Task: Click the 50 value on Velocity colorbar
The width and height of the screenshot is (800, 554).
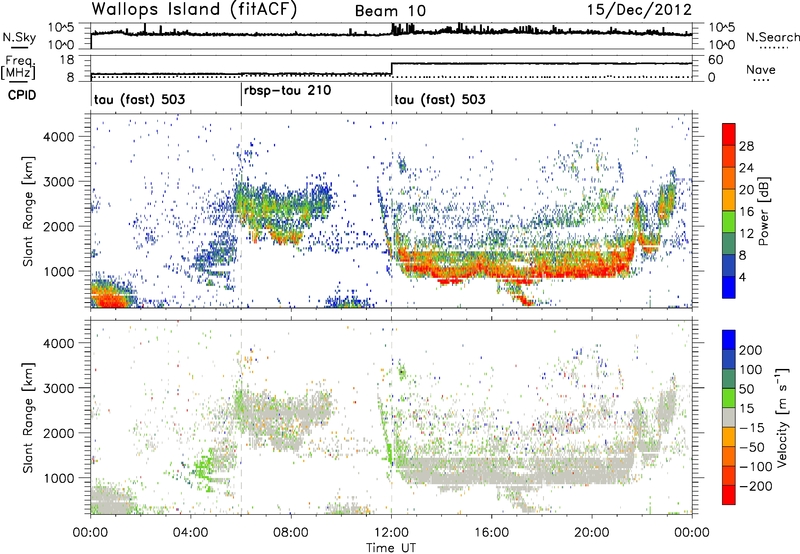Action: (x=747, y=389)
